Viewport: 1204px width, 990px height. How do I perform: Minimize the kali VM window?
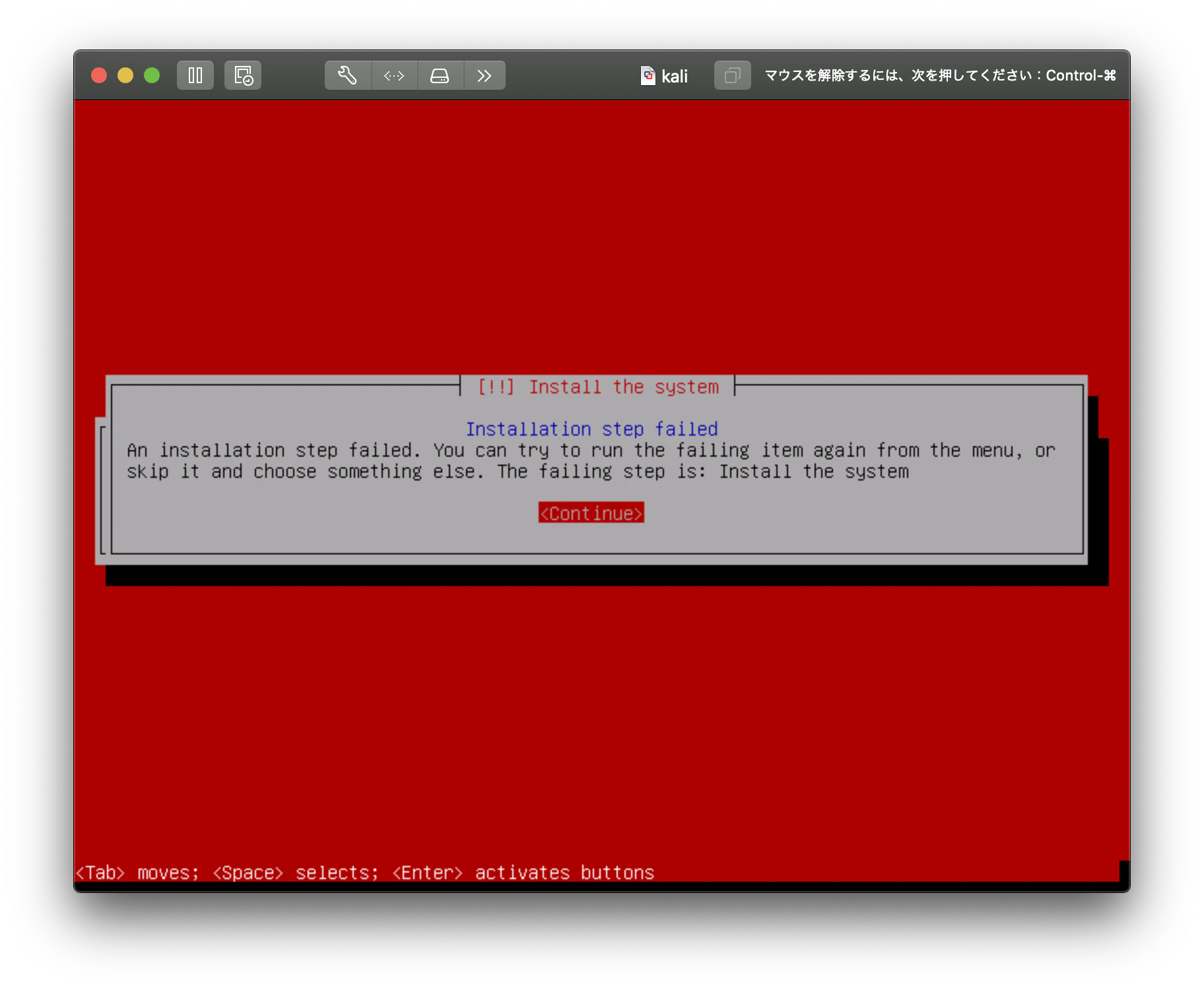tap(125, 75)
